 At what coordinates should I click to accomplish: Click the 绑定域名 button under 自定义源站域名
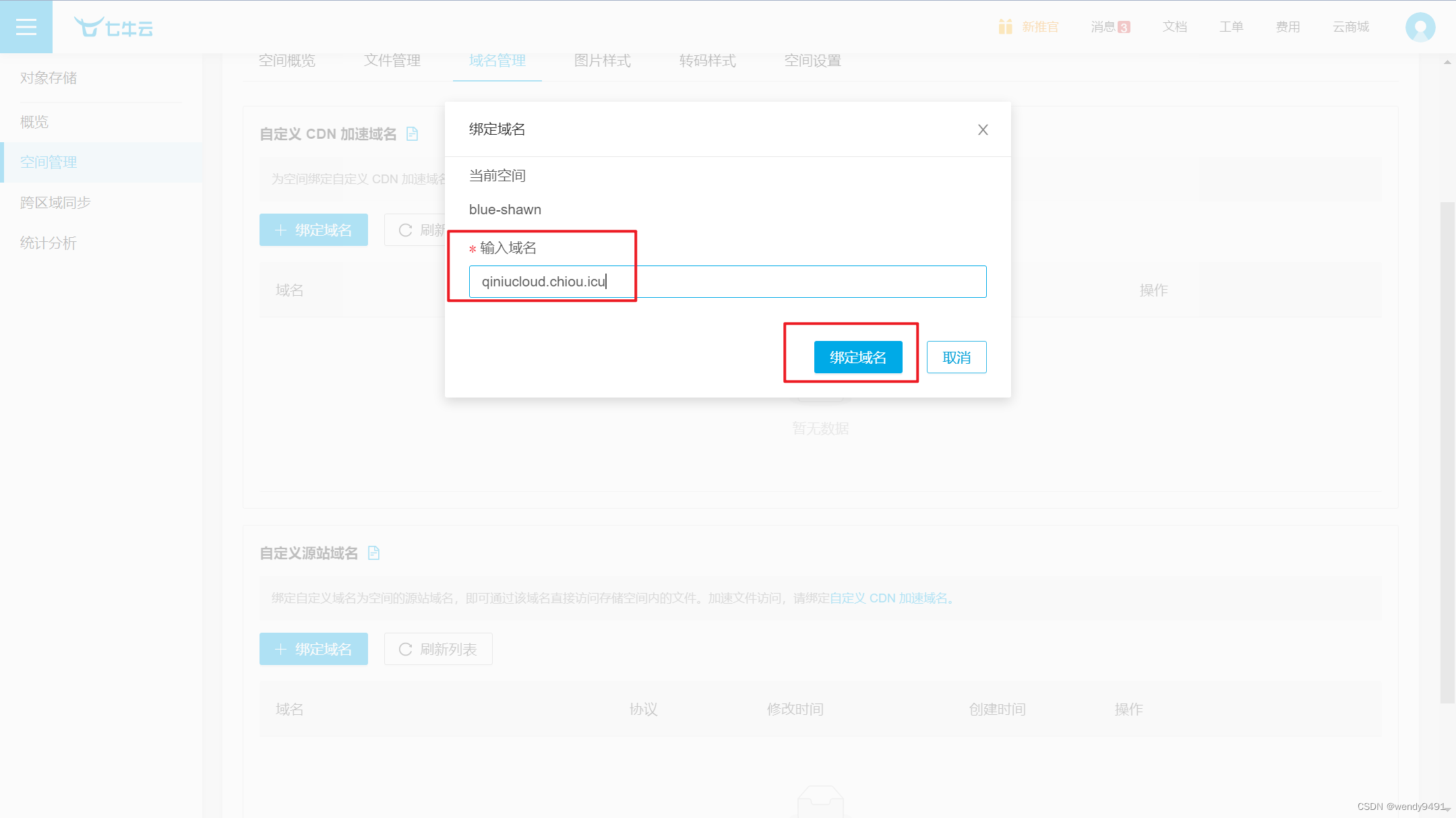click(313, 650)
